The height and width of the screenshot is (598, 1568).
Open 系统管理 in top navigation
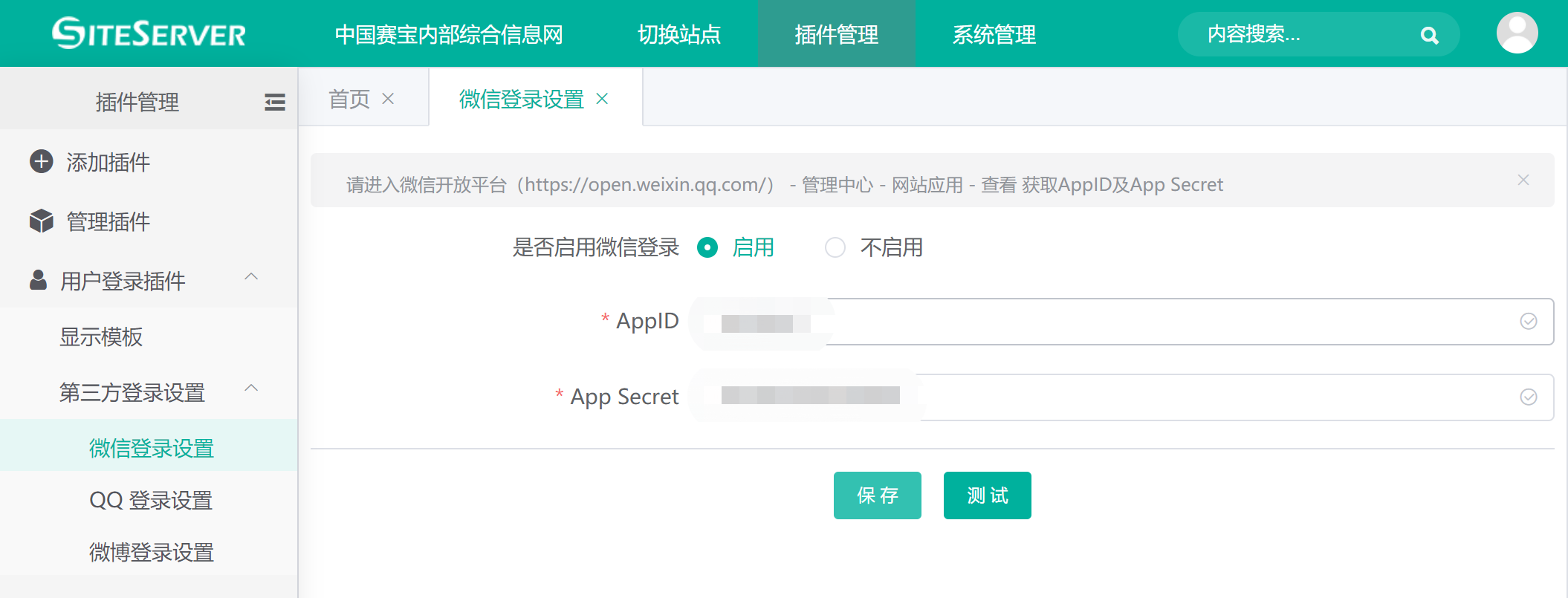[x=994, y=34]
